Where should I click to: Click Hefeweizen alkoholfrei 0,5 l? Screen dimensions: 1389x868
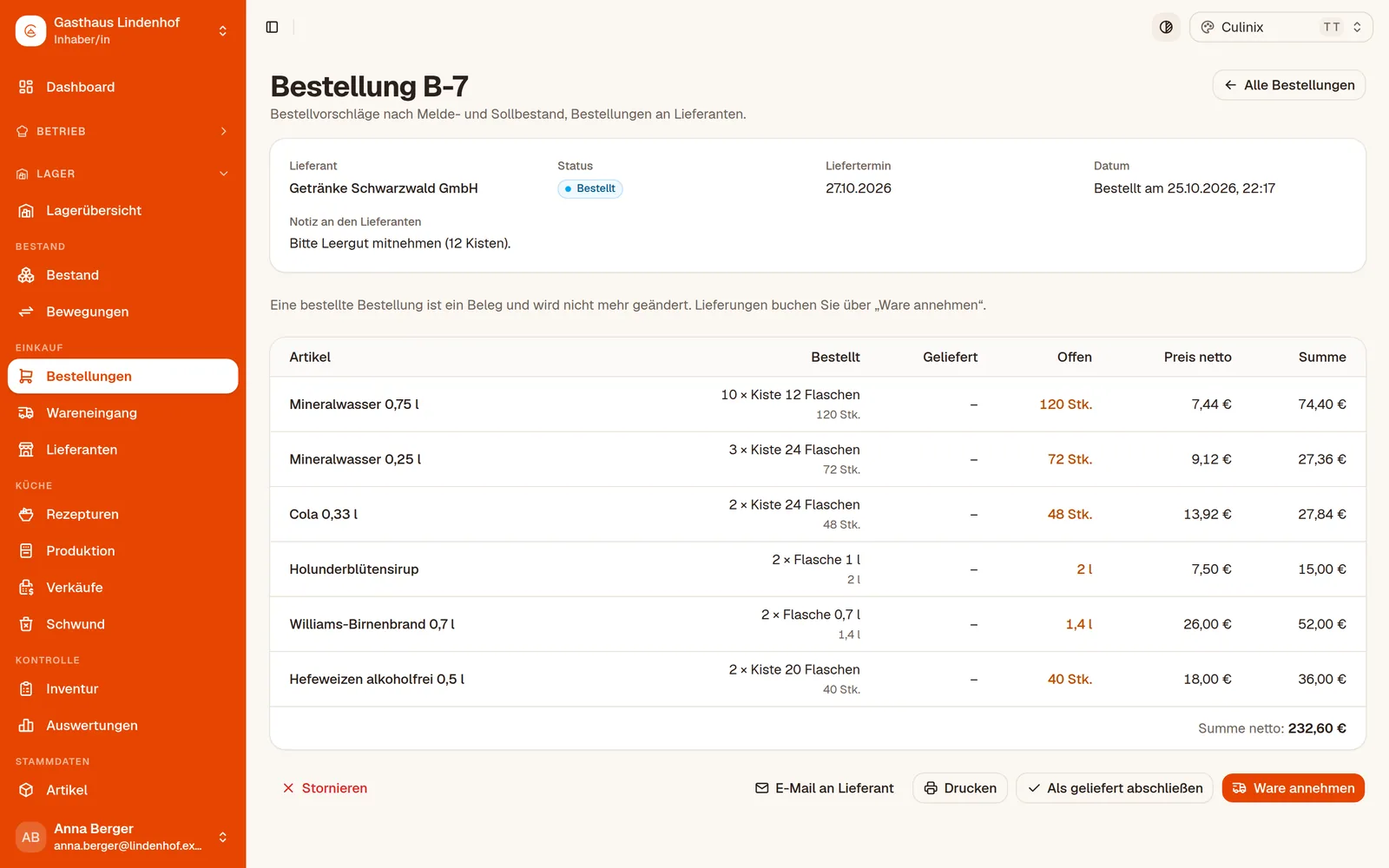(x=377, y=679)
